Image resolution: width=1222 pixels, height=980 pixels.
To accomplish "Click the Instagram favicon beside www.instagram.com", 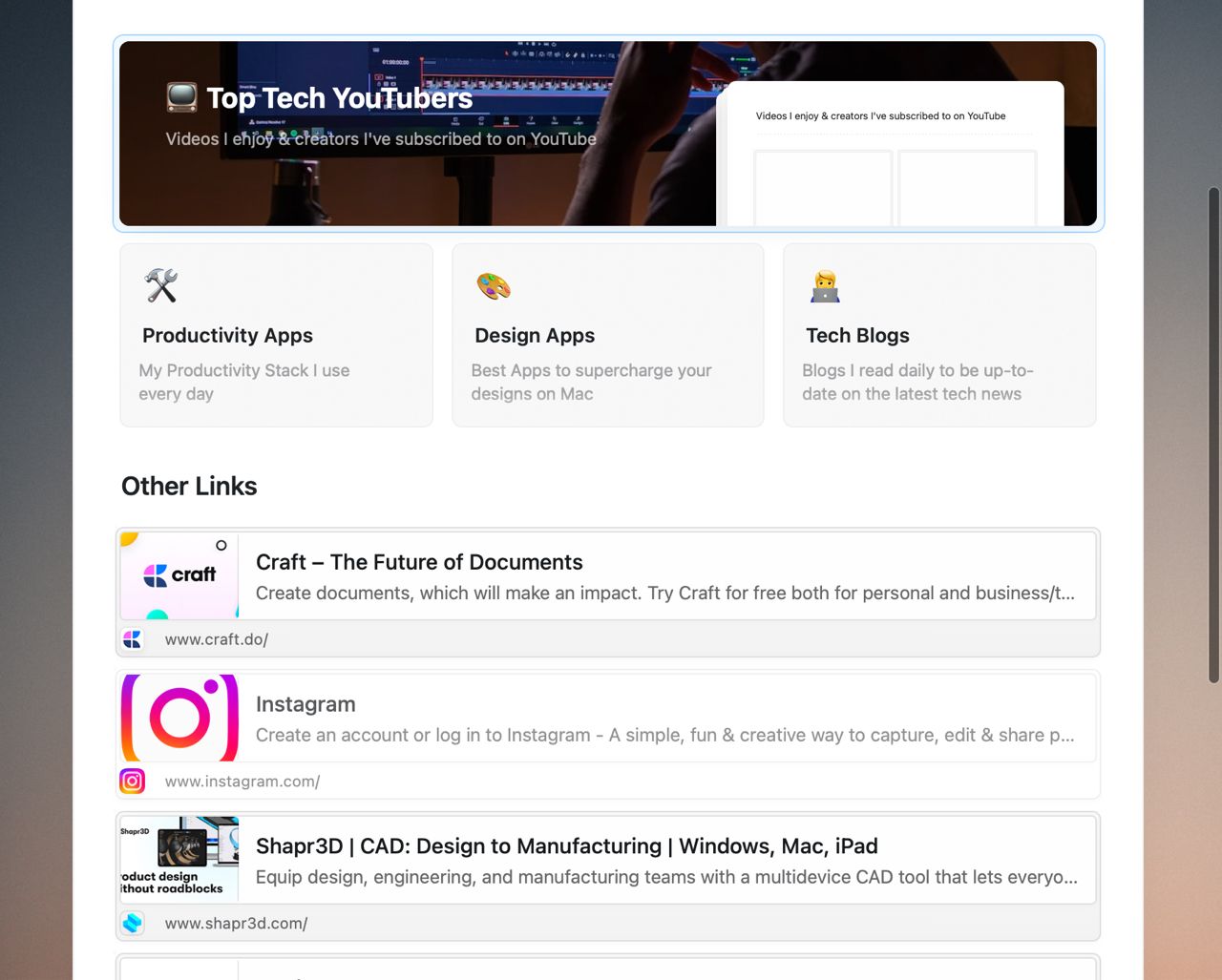I will coord(133,782).
